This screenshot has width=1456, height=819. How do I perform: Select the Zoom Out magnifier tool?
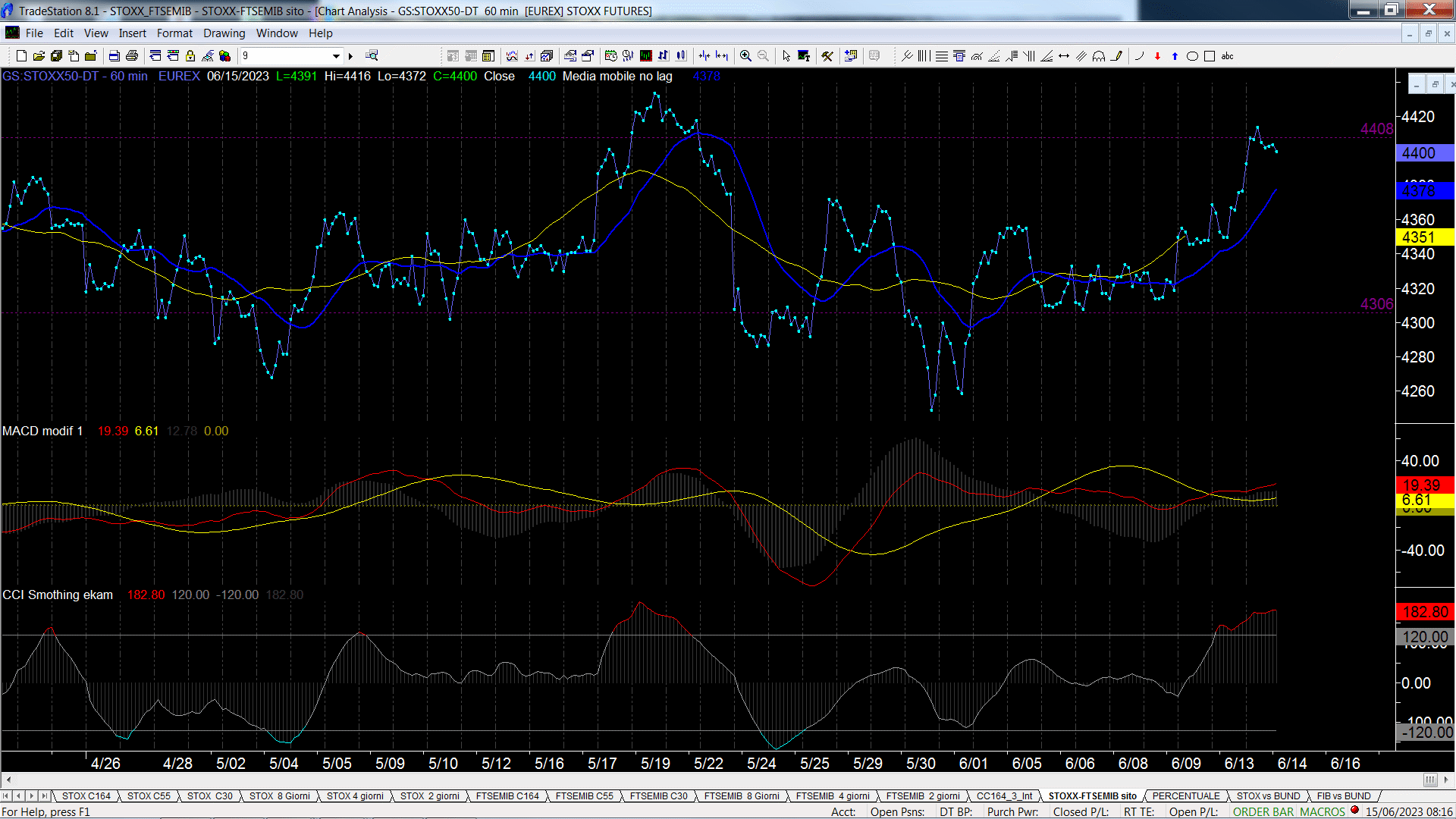(x=763, y=56)
